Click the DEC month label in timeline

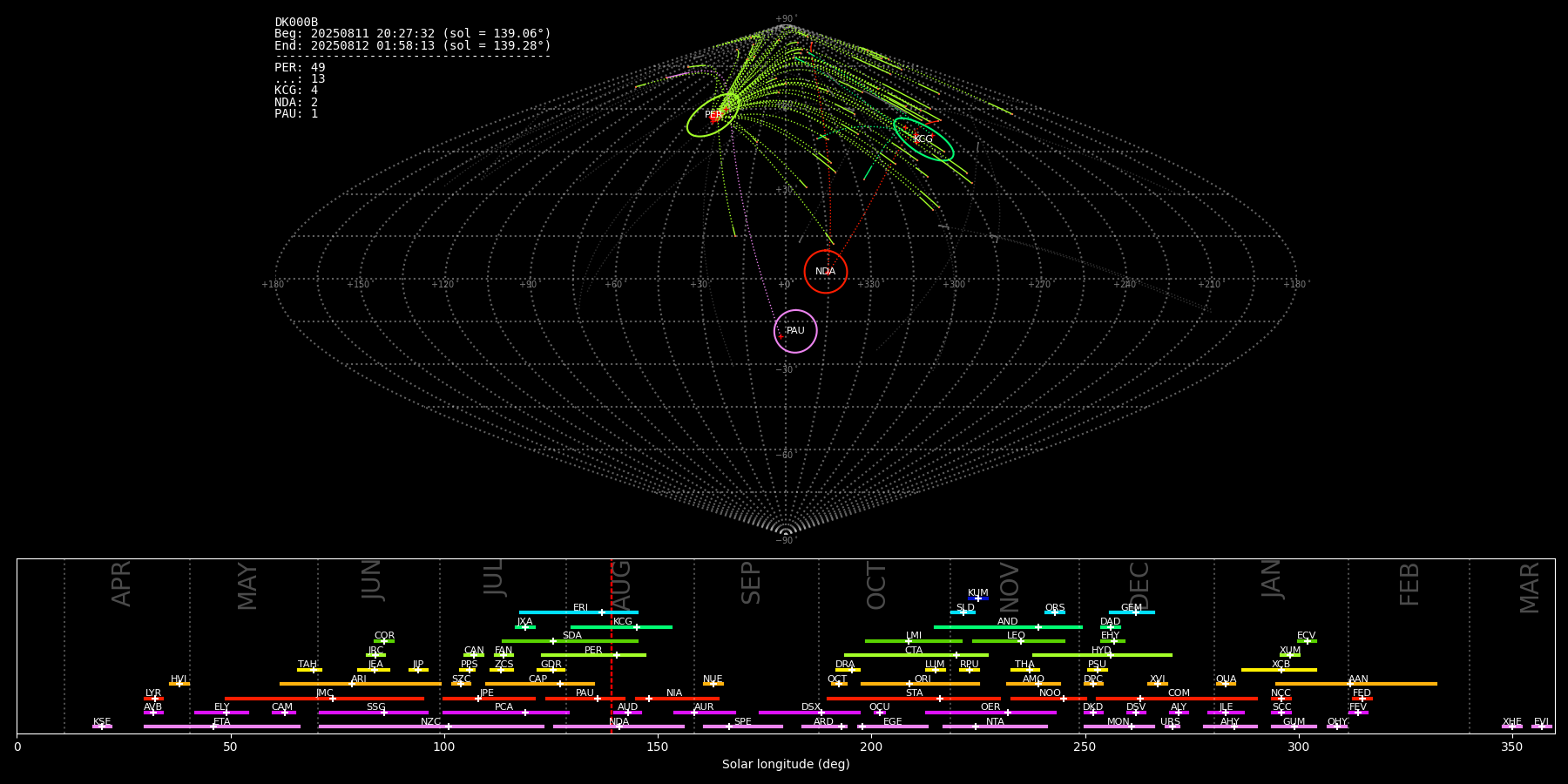(1139, 585)
